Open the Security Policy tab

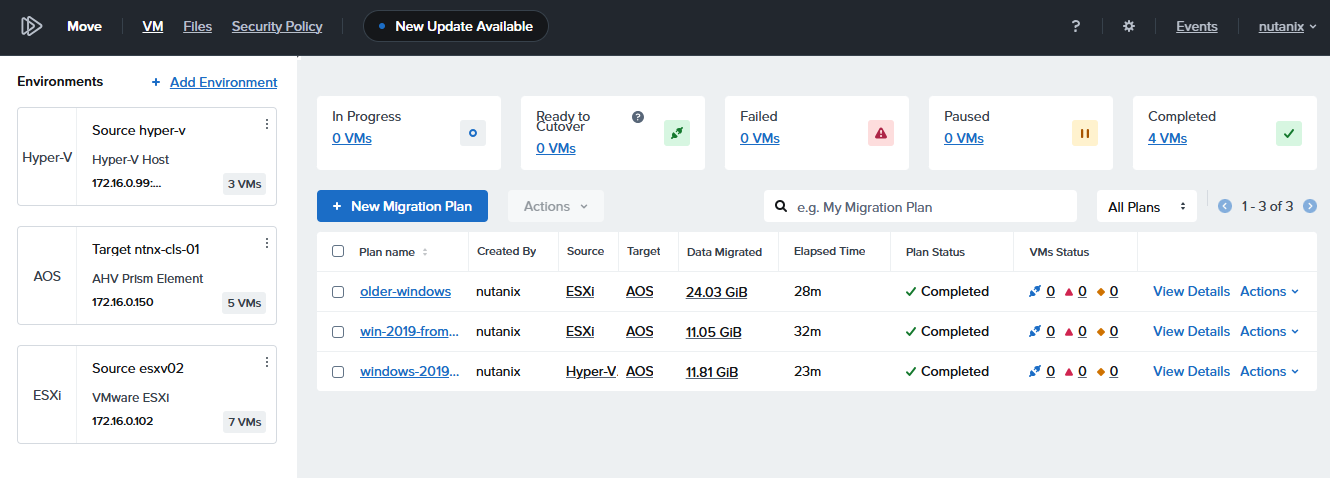[277, 27]
